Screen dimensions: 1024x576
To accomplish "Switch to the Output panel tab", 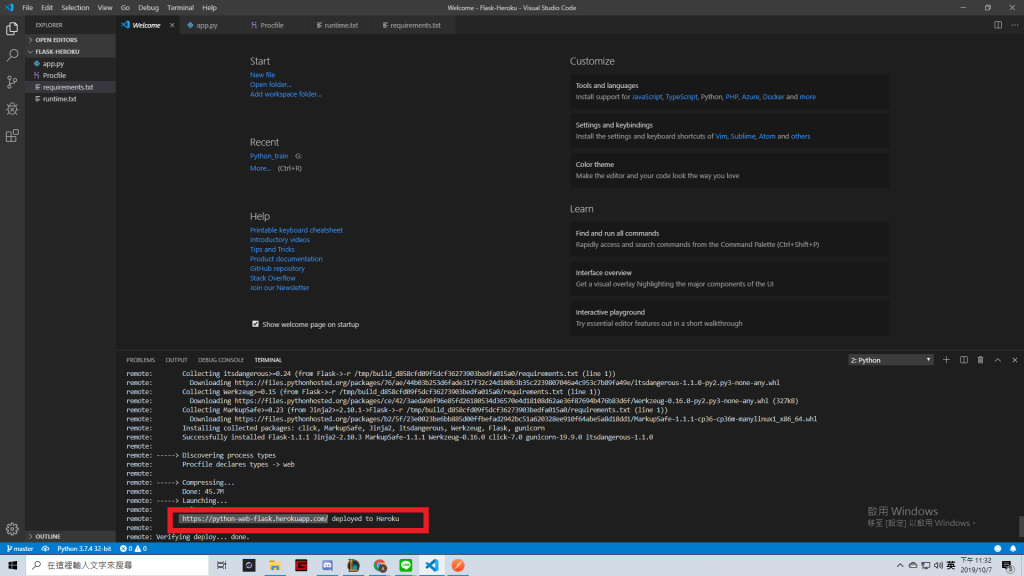I will click(176, 360).
